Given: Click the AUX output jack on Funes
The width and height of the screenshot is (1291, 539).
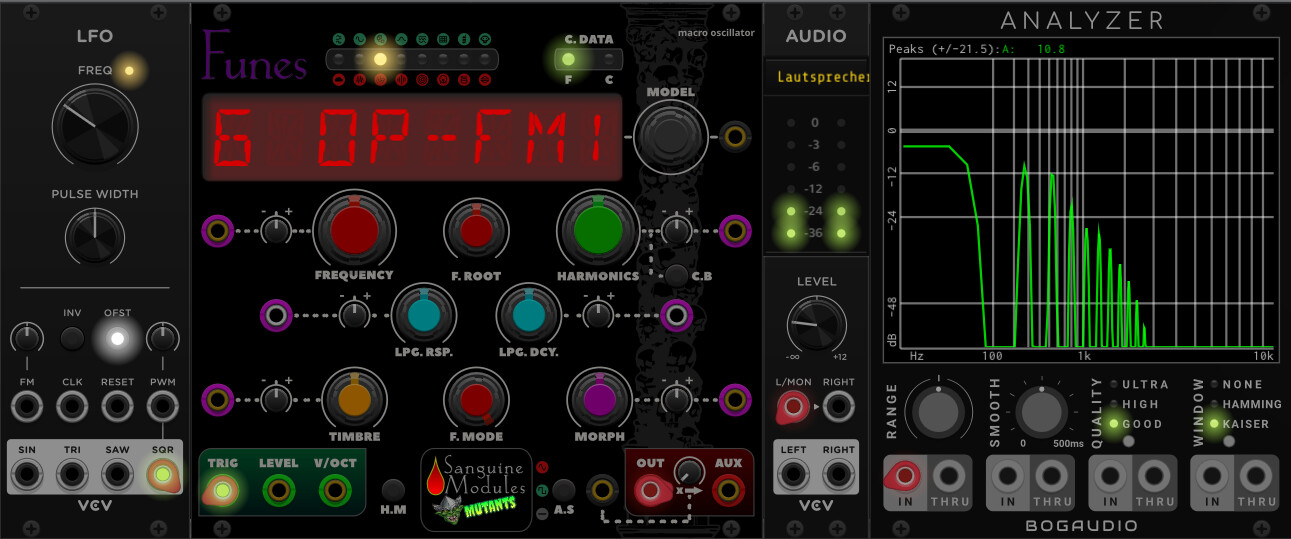Looking at the screenshot, I should coord(728,490).
